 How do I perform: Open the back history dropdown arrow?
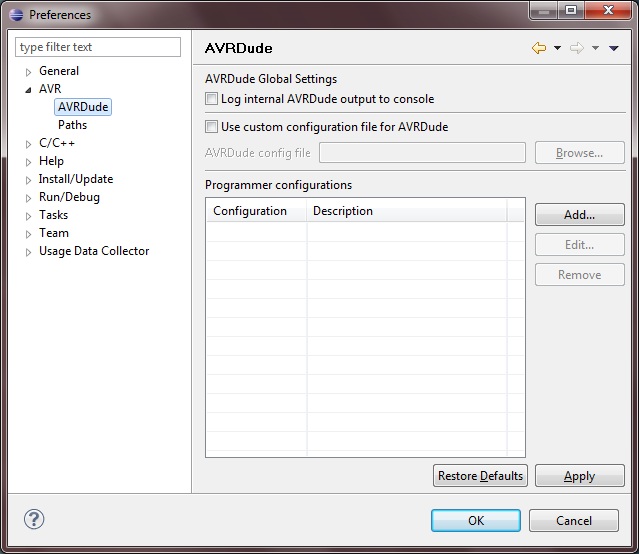click(557, 48)
